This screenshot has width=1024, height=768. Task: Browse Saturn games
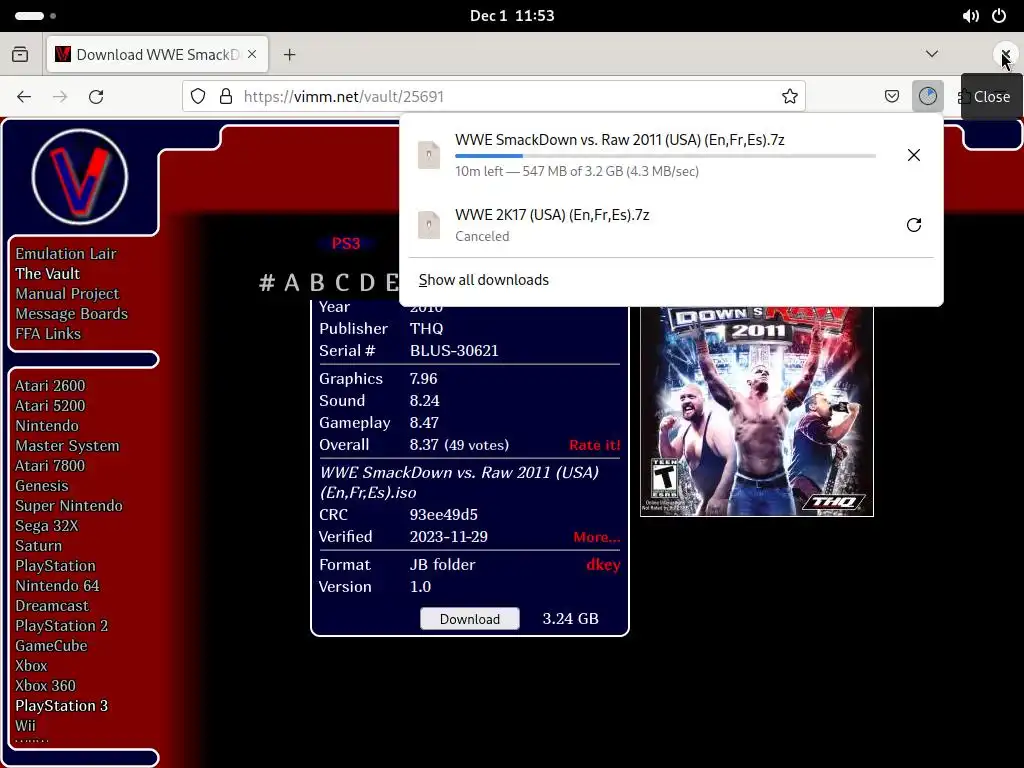[39, 545]
